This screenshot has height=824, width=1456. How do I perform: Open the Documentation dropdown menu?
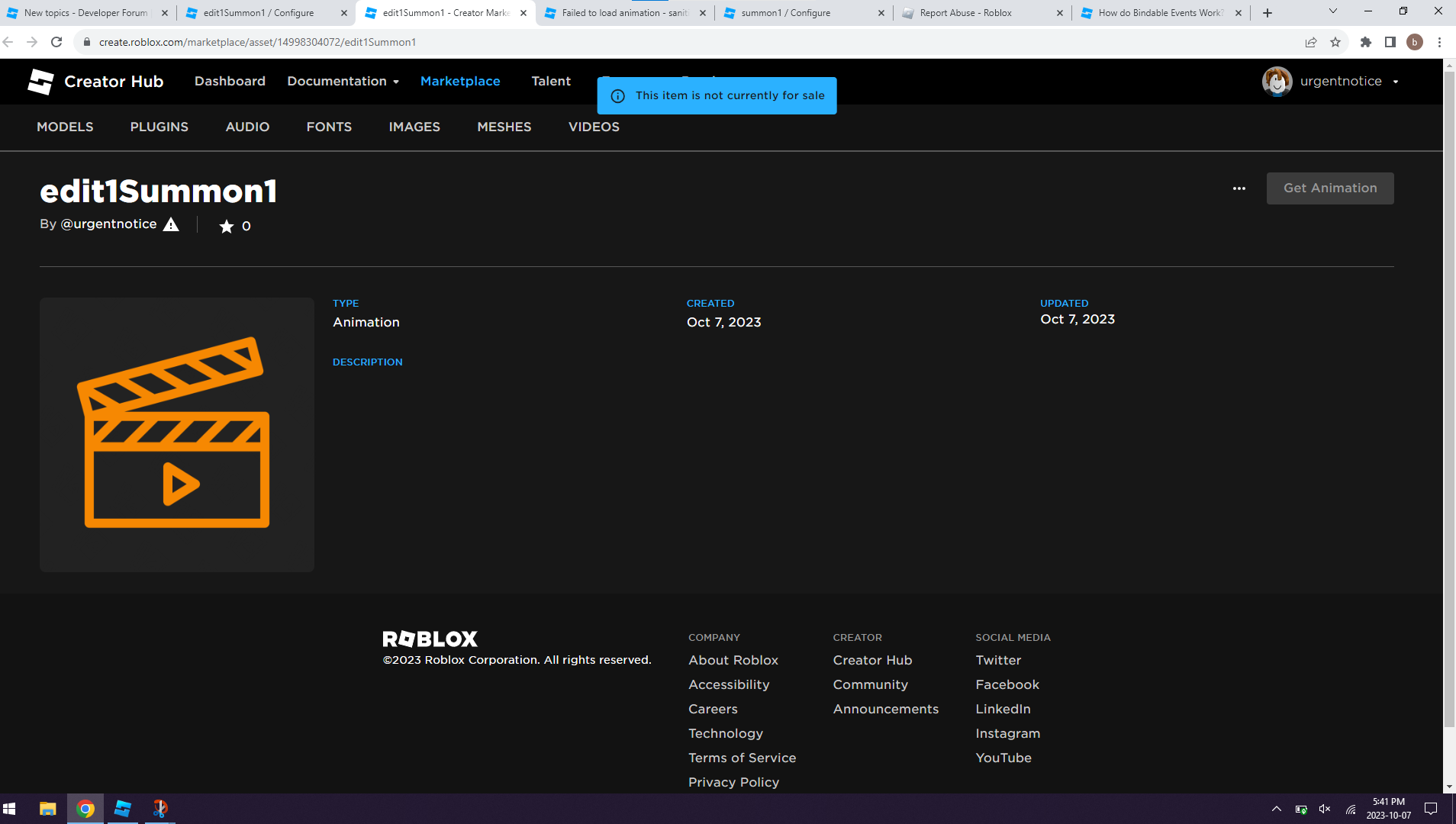pos(343,81)
